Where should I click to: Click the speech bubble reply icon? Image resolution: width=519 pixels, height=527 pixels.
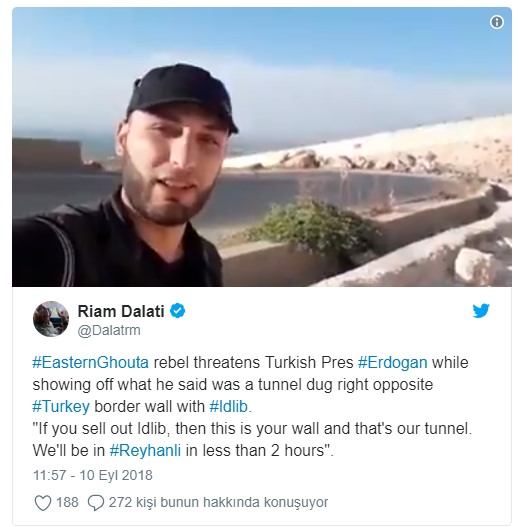pos(95,503)
